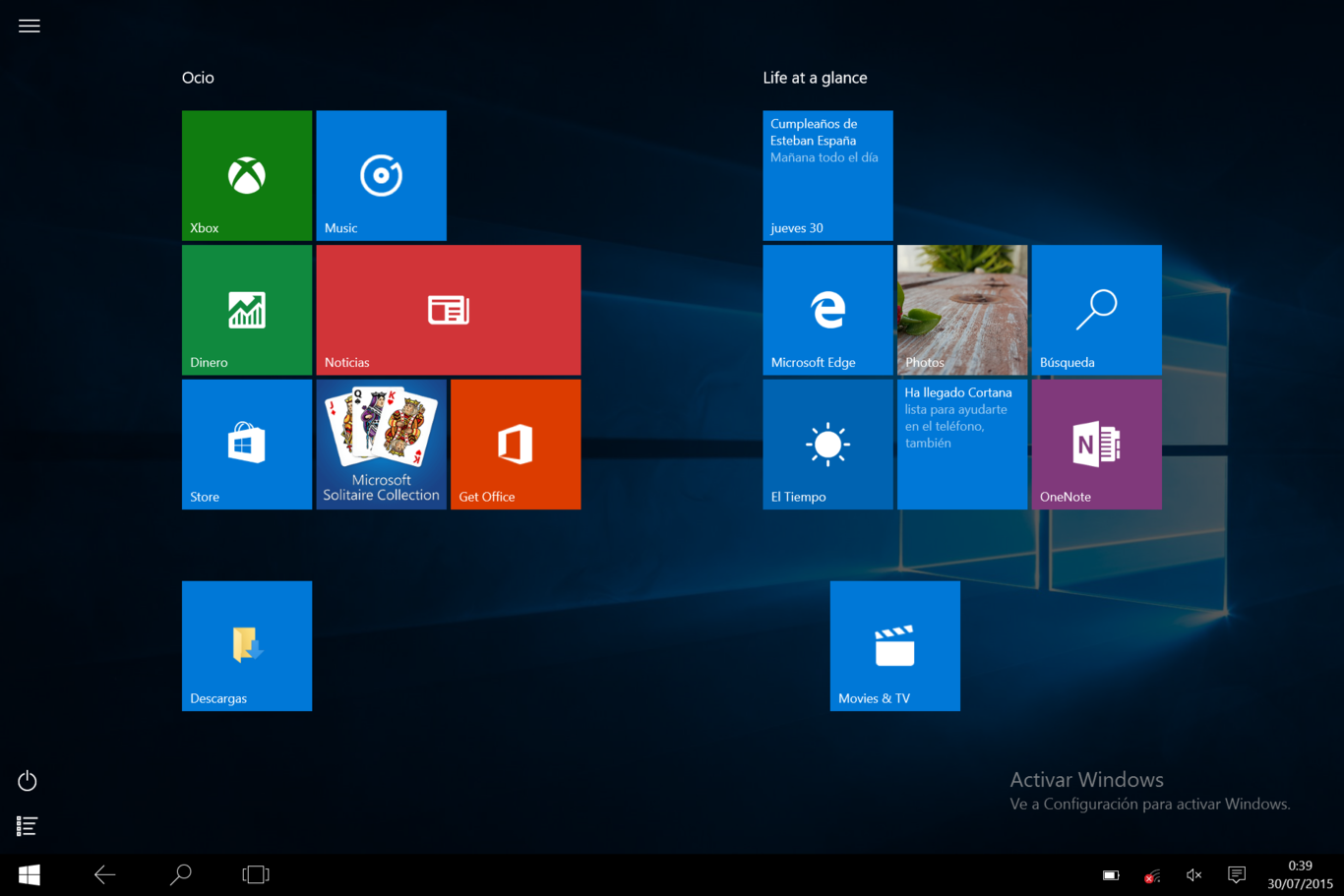Click the Power button
Image resolution: width=1344 pixels, height=896 pixels.
point(27,780)
